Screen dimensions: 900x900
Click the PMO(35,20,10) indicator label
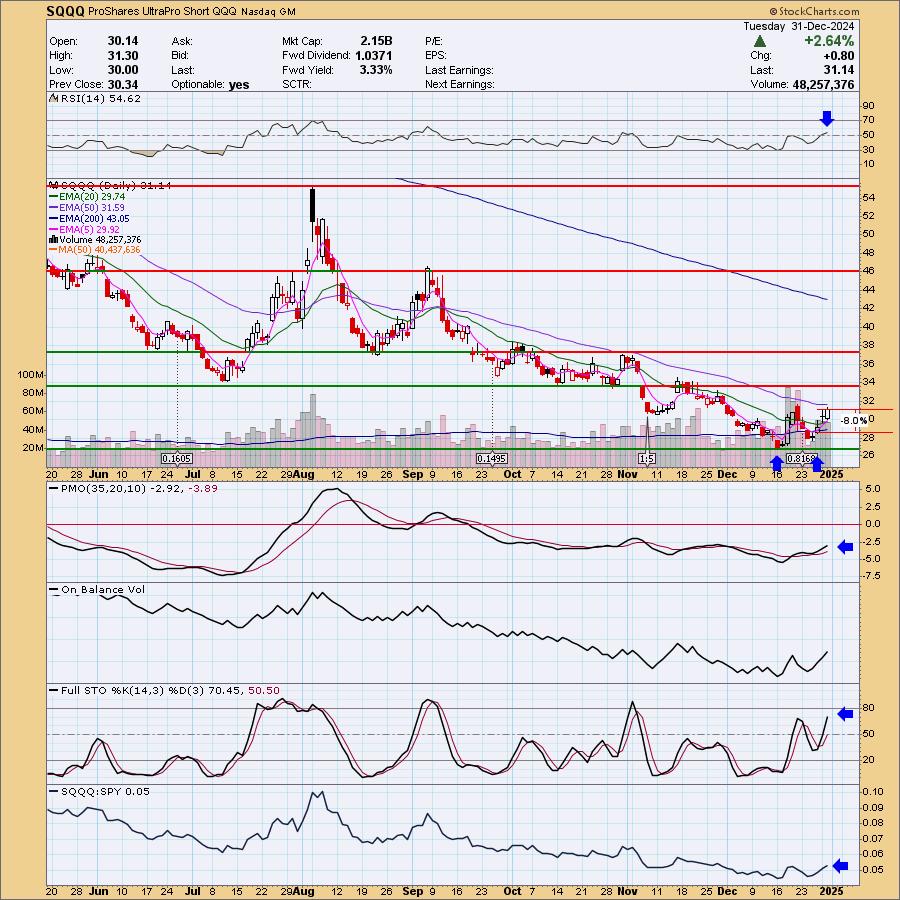point(133,488)
